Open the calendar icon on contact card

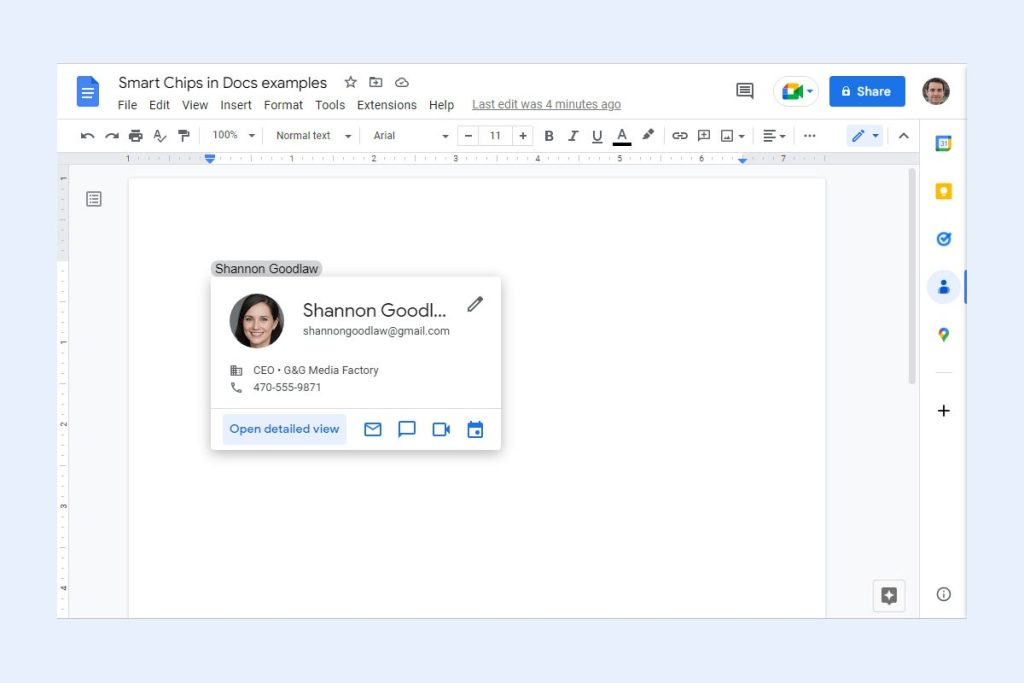475,429
